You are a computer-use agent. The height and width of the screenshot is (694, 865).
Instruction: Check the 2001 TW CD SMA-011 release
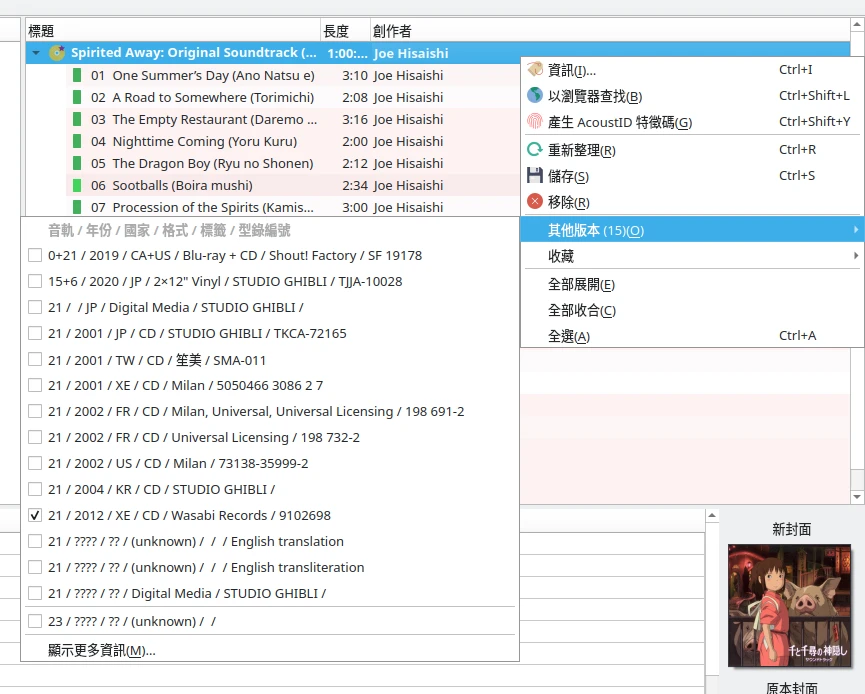35,360
